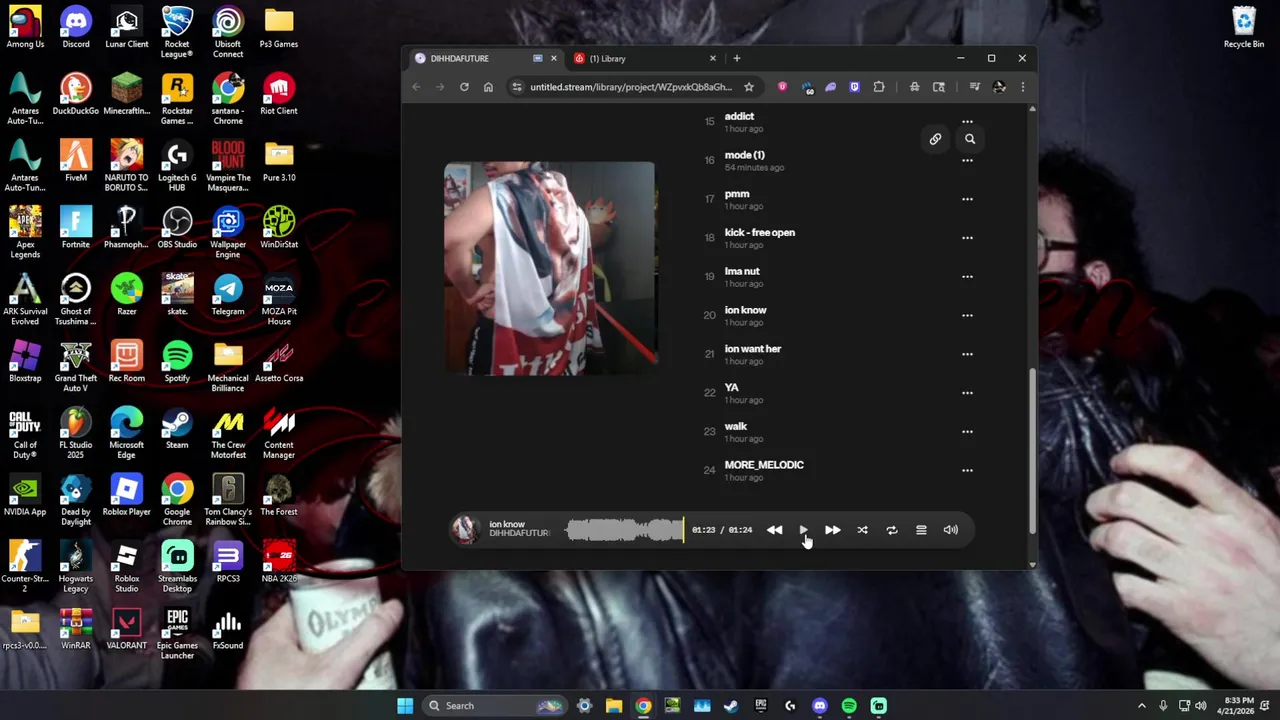This screenshot has height=720, width=1280.
Task: Open the playback queue list icon
Action: 921,530
